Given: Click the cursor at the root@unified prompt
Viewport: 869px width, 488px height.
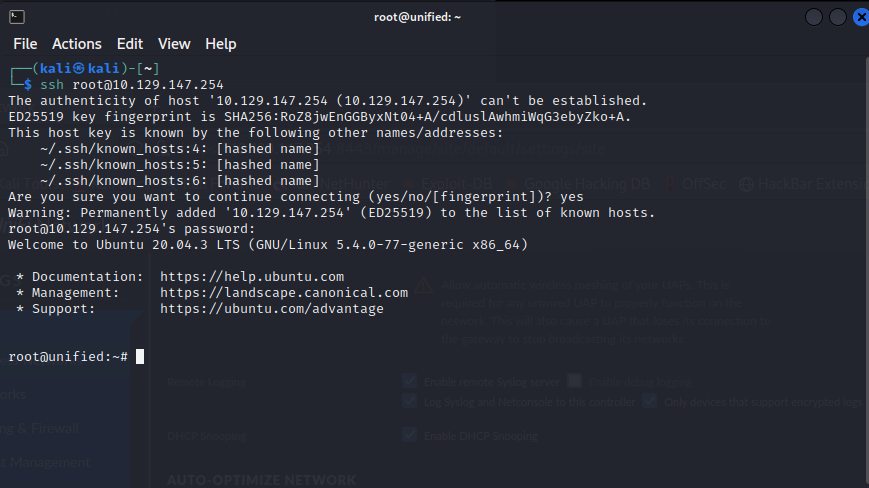Looking at the screenshot, I should [x=141, y=357].
